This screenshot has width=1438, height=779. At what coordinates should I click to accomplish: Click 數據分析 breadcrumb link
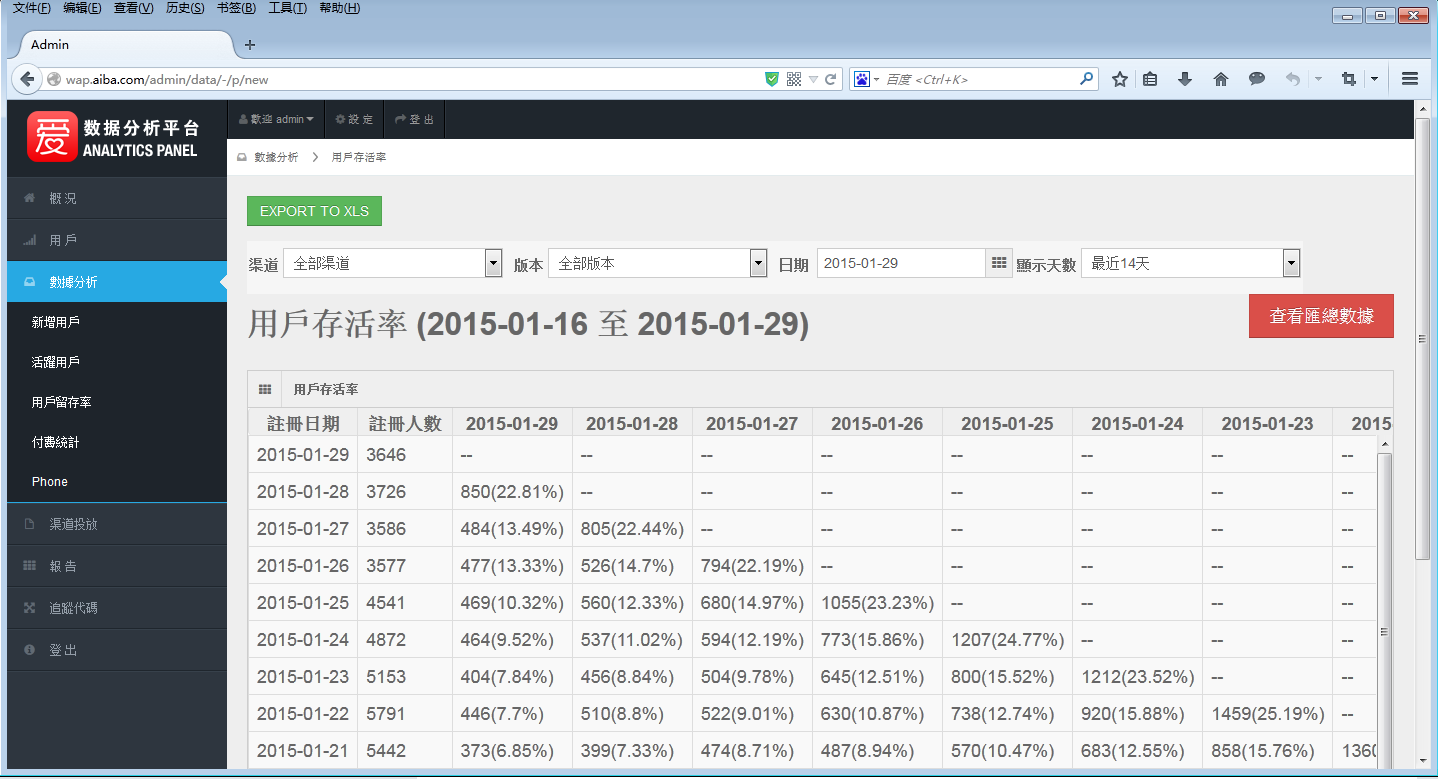[x=276, y=158]
